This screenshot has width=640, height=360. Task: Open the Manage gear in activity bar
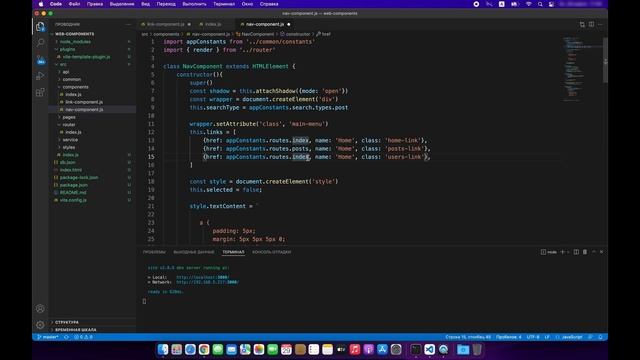40,325
